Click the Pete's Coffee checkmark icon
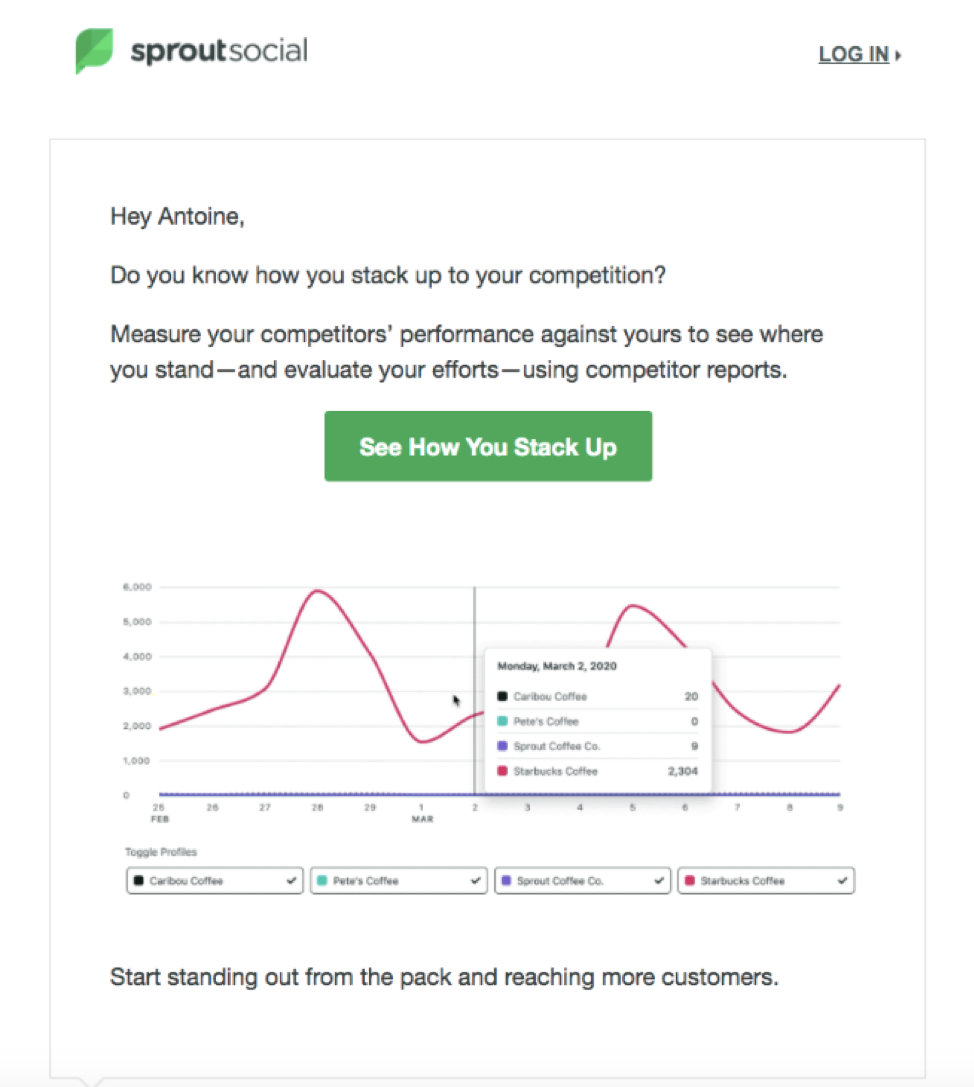This screenshot has height=1087, width=974. (x=475, y=881)
